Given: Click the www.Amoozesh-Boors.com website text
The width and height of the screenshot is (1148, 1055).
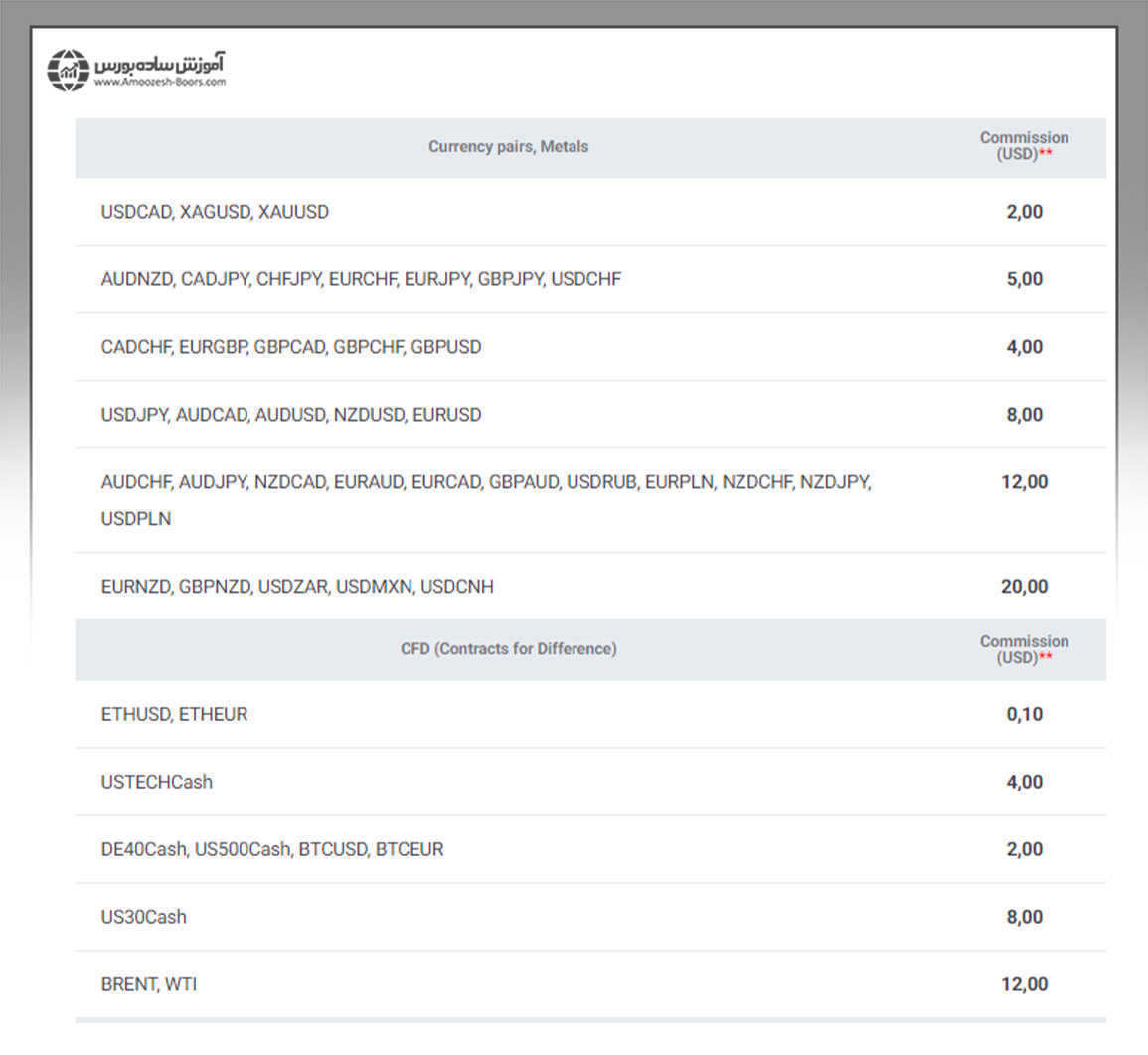Looking at the screenshot, I should coord(160,83).
